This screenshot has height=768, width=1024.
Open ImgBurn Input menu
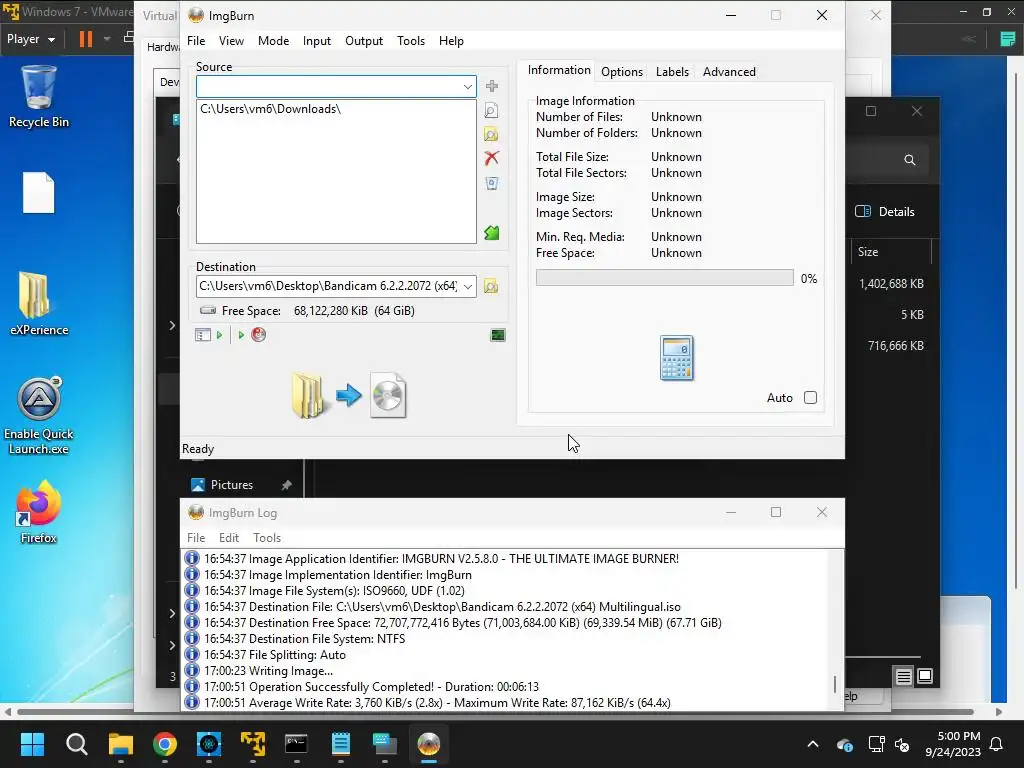pyautogui.click(x=317, y=40)
